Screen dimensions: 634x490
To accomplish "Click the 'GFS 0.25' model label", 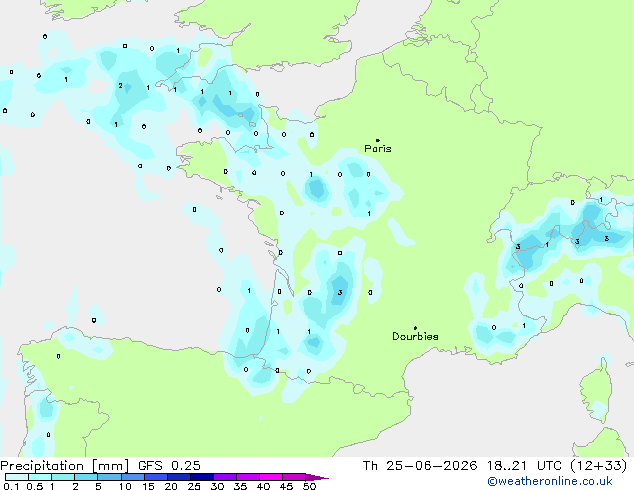I will click(169, 466).
